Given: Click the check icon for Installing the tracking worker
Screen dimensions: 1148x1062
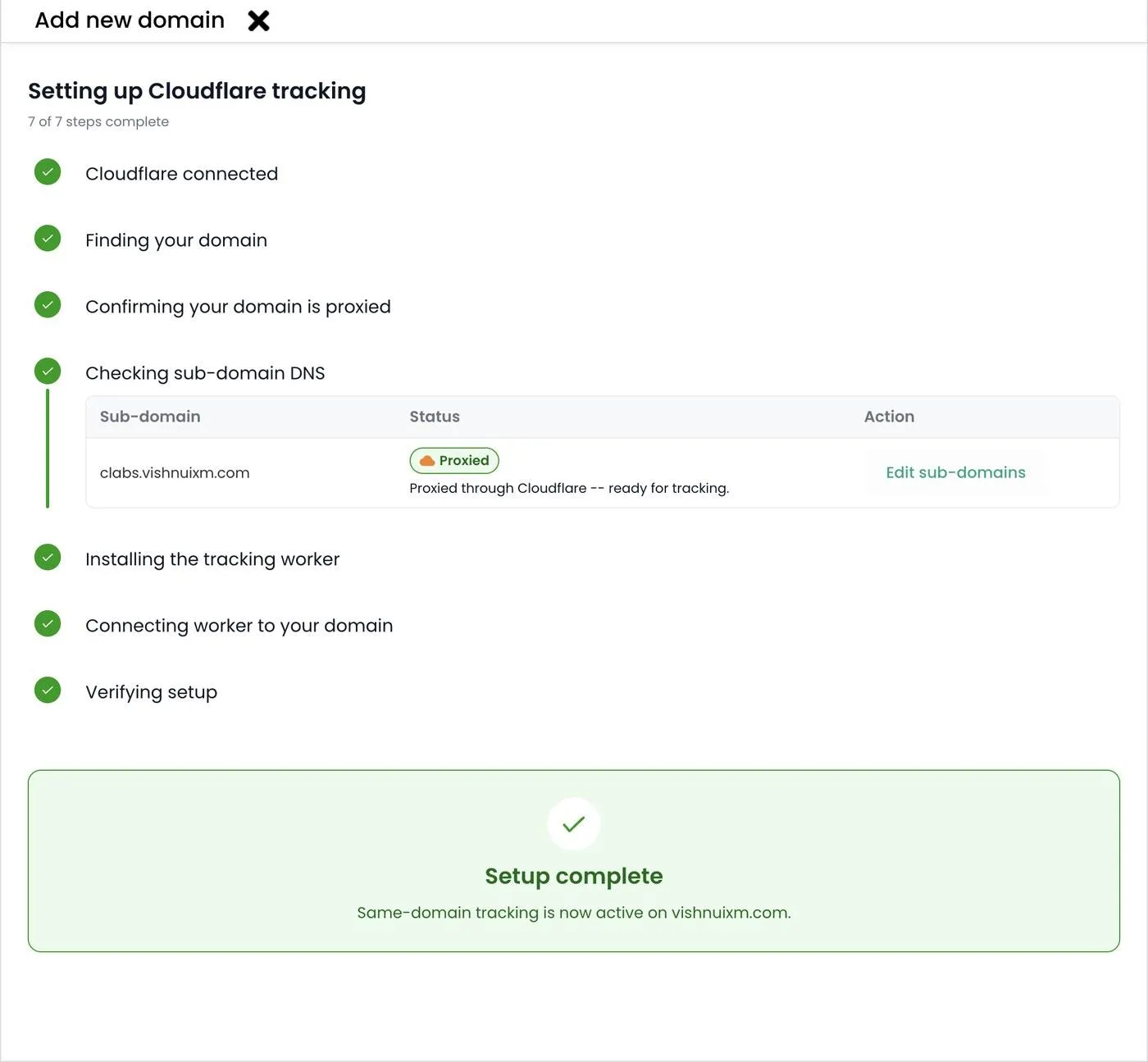Looking at the screenshot, I should tap(48, 558).
